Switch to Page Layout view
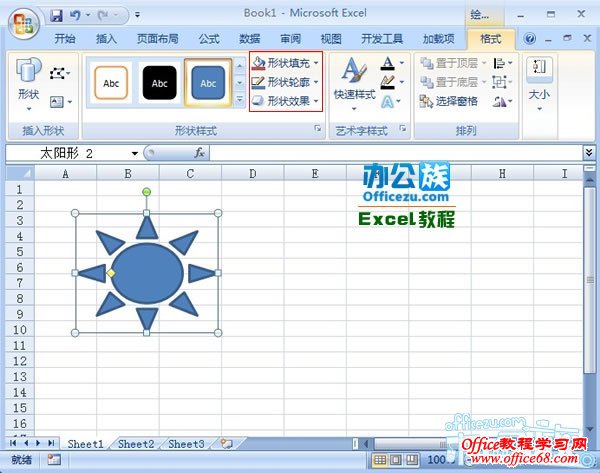Screen dimensions: 600x473 (396, 460)
